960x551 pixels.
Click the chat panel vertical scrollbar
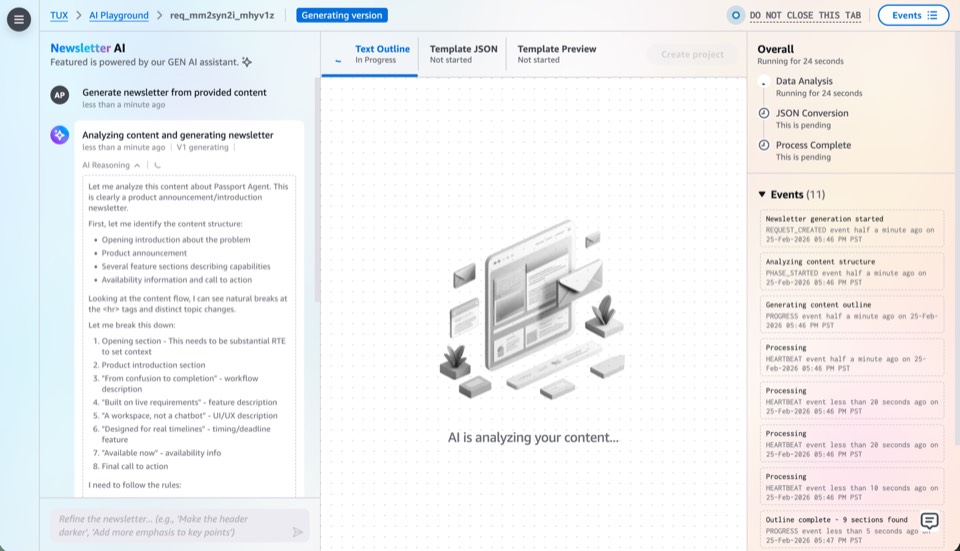click(x=317, y=190)
